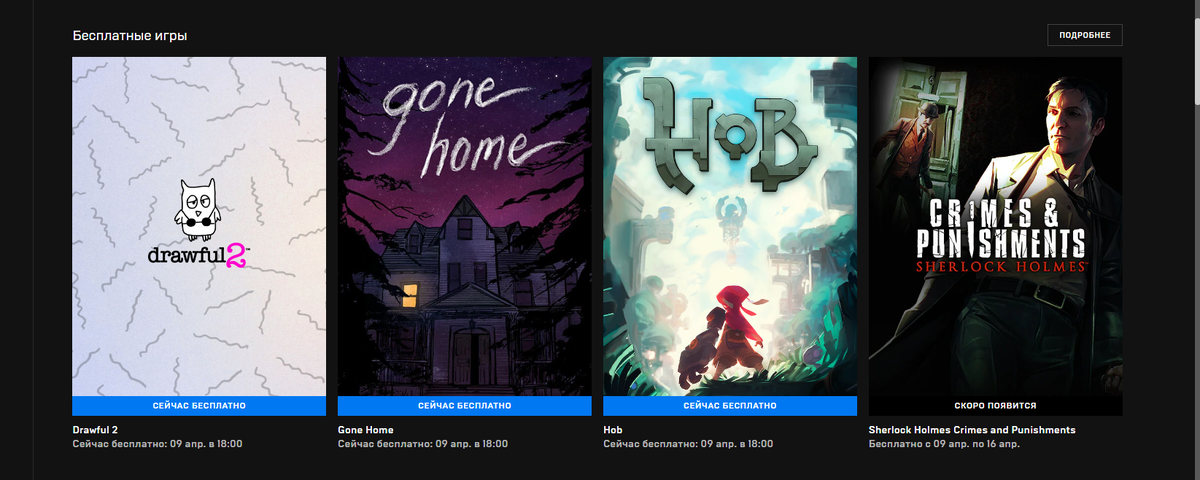Click the Бесплатные игры section heading

(x=130, y=36)
